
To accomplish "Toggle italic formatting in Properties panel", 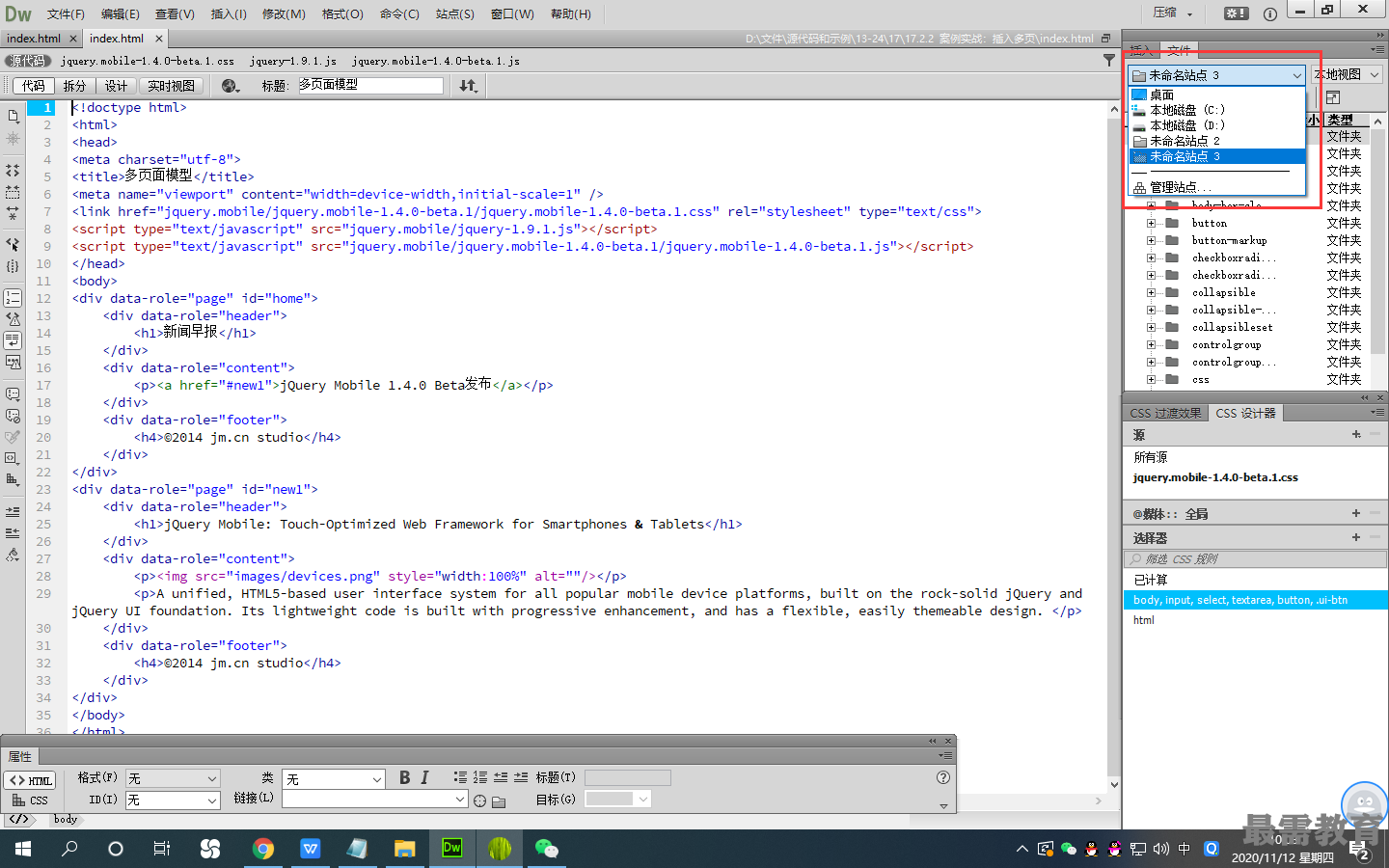I will [x=424, y=777].
